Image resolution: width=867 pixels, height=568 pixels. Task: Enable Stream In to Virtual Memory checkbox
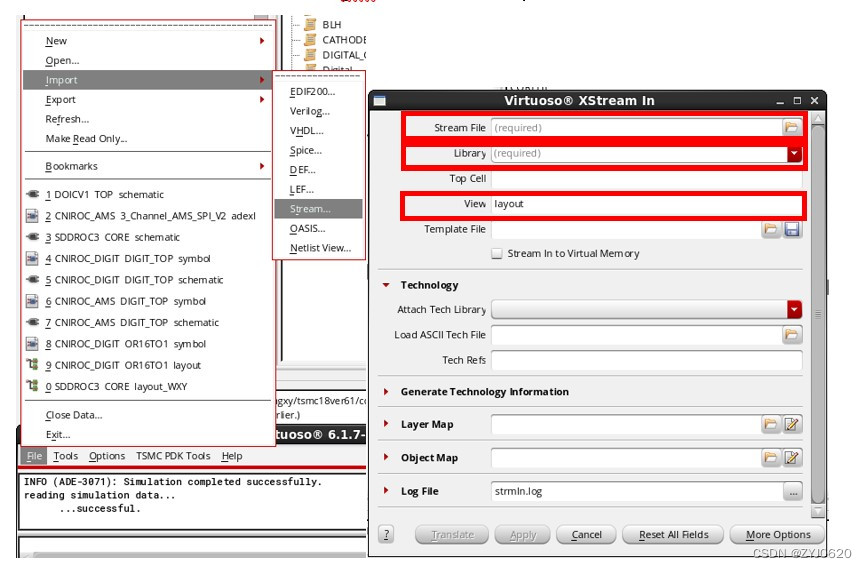497,253
